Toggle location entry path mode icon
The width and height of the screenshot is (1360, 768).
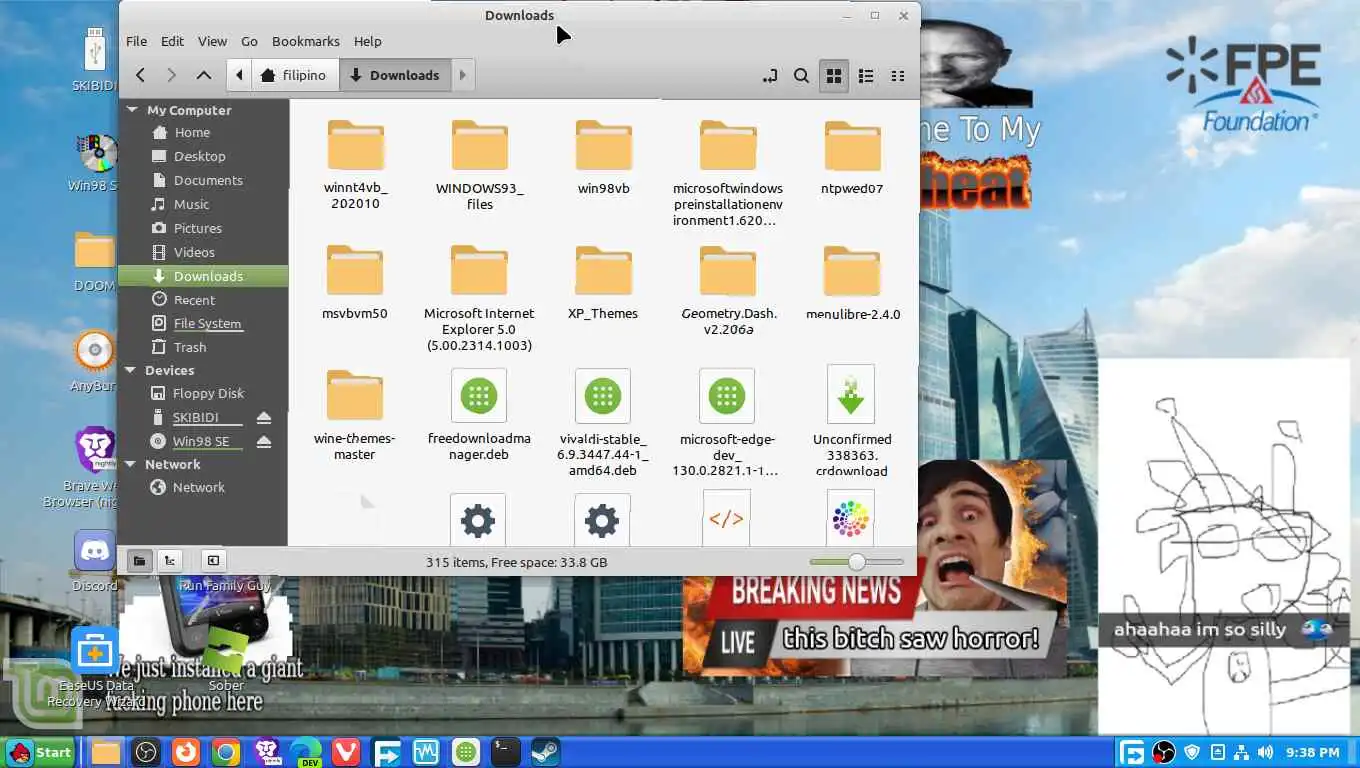click(769, 75)
